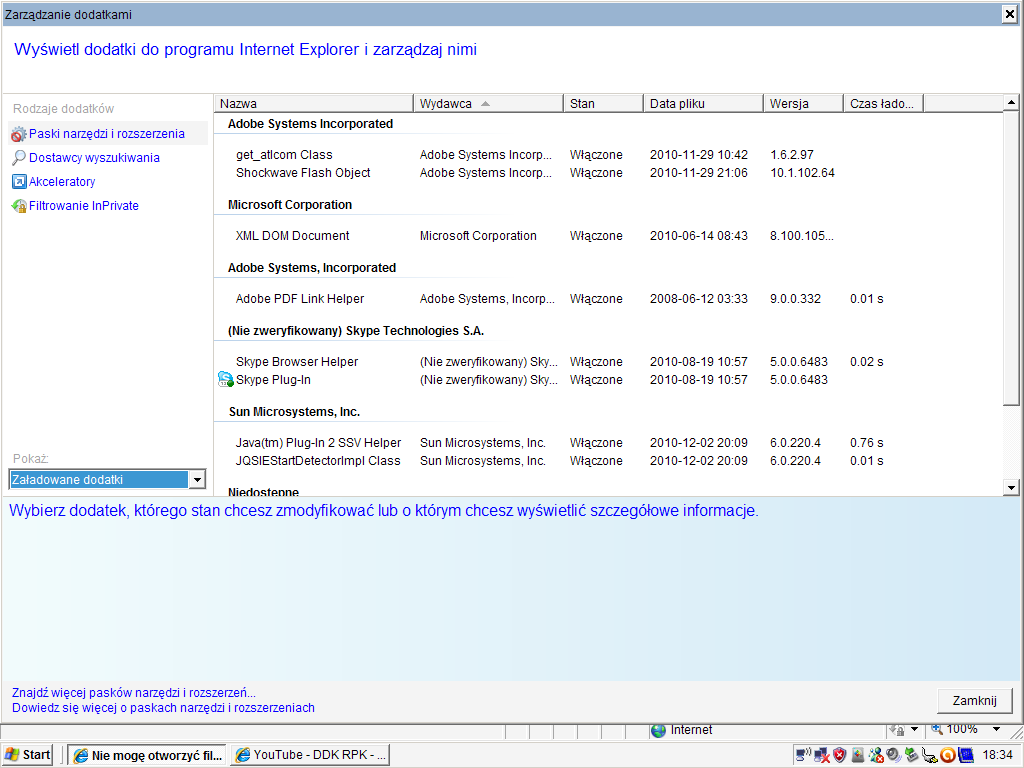Click the list scrollbar up arrow
Image resolution: width=1024 pixels, height=768 pixels.
(1011, 103)
